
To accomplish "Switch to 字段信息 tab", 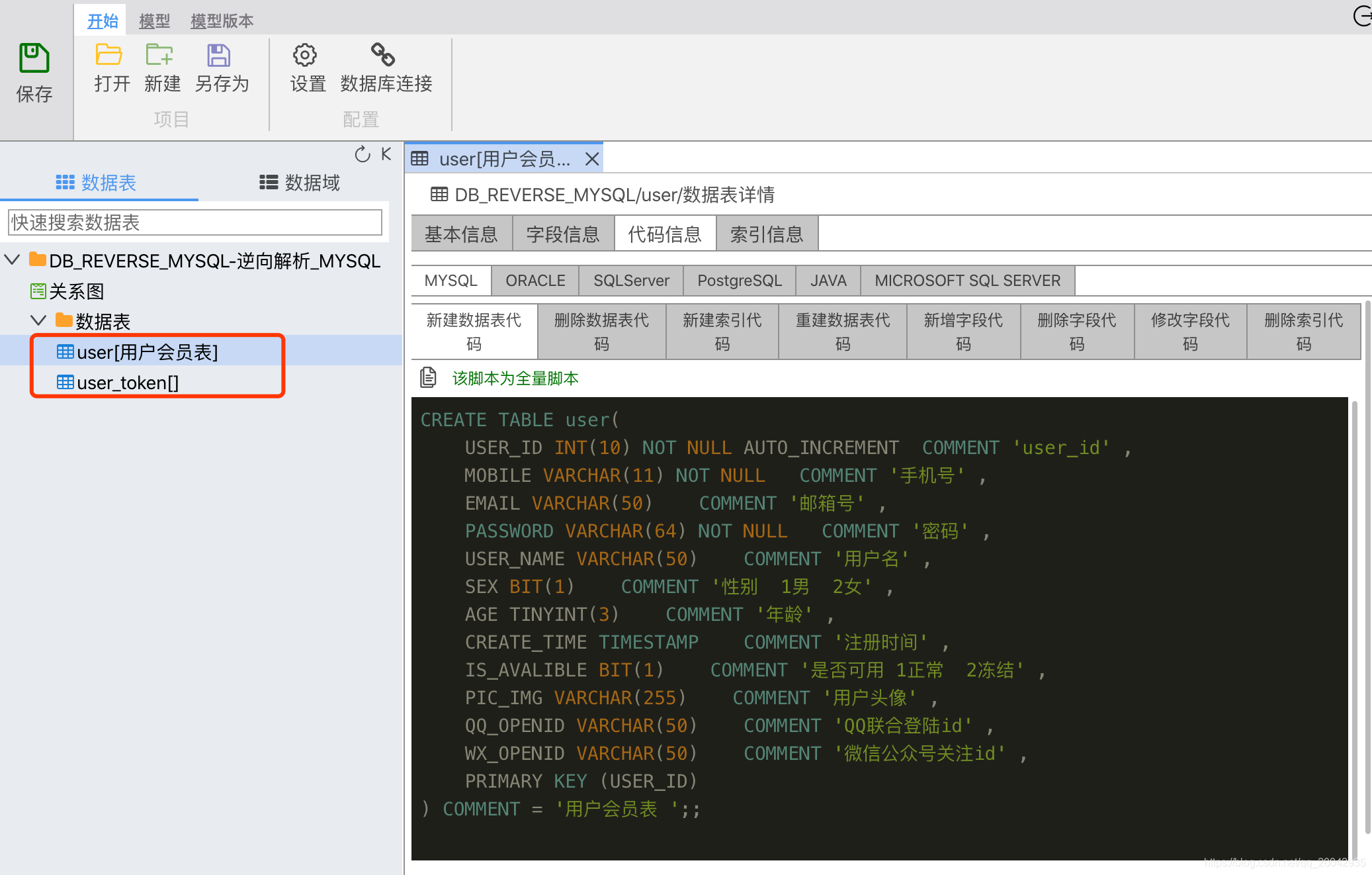I will click(x=563, y=234).
